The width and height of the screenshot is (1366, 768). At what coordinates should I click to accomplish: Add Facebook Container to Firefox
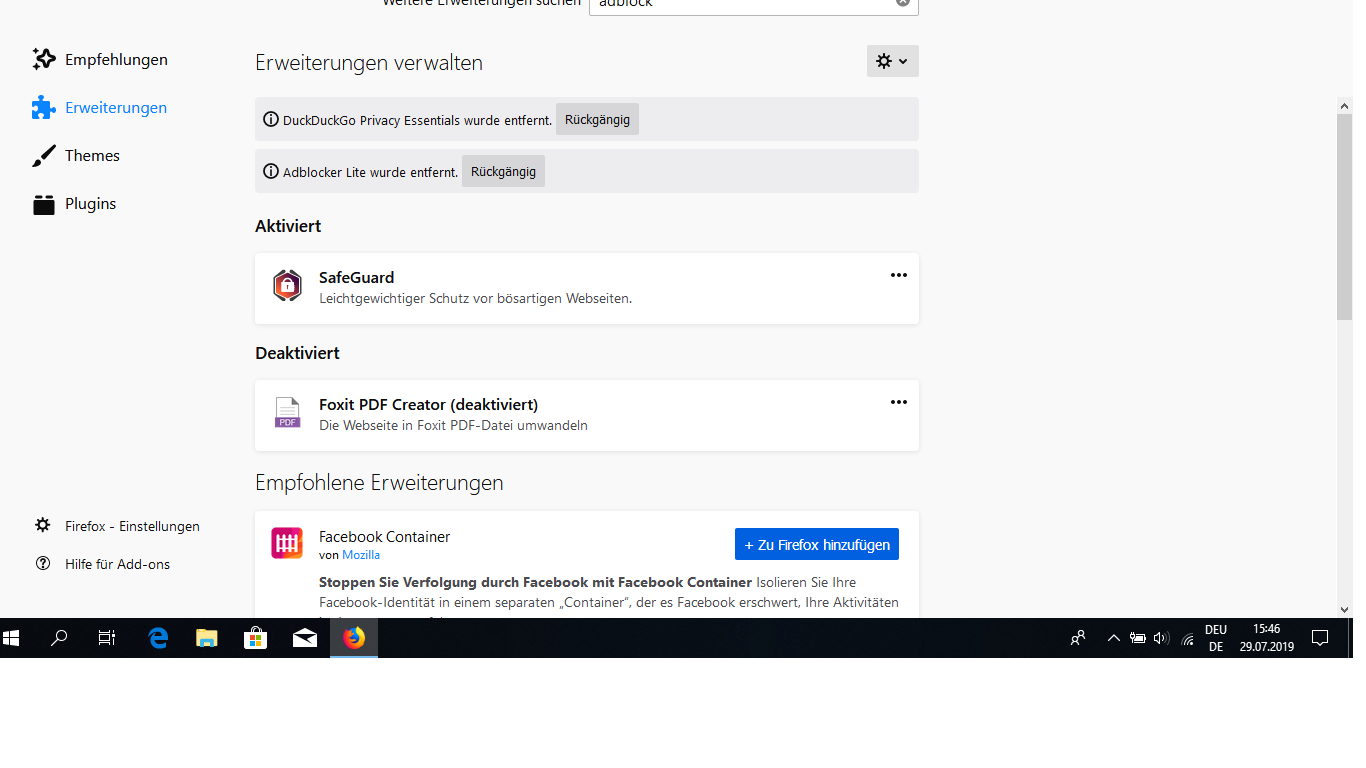[817, 544]
